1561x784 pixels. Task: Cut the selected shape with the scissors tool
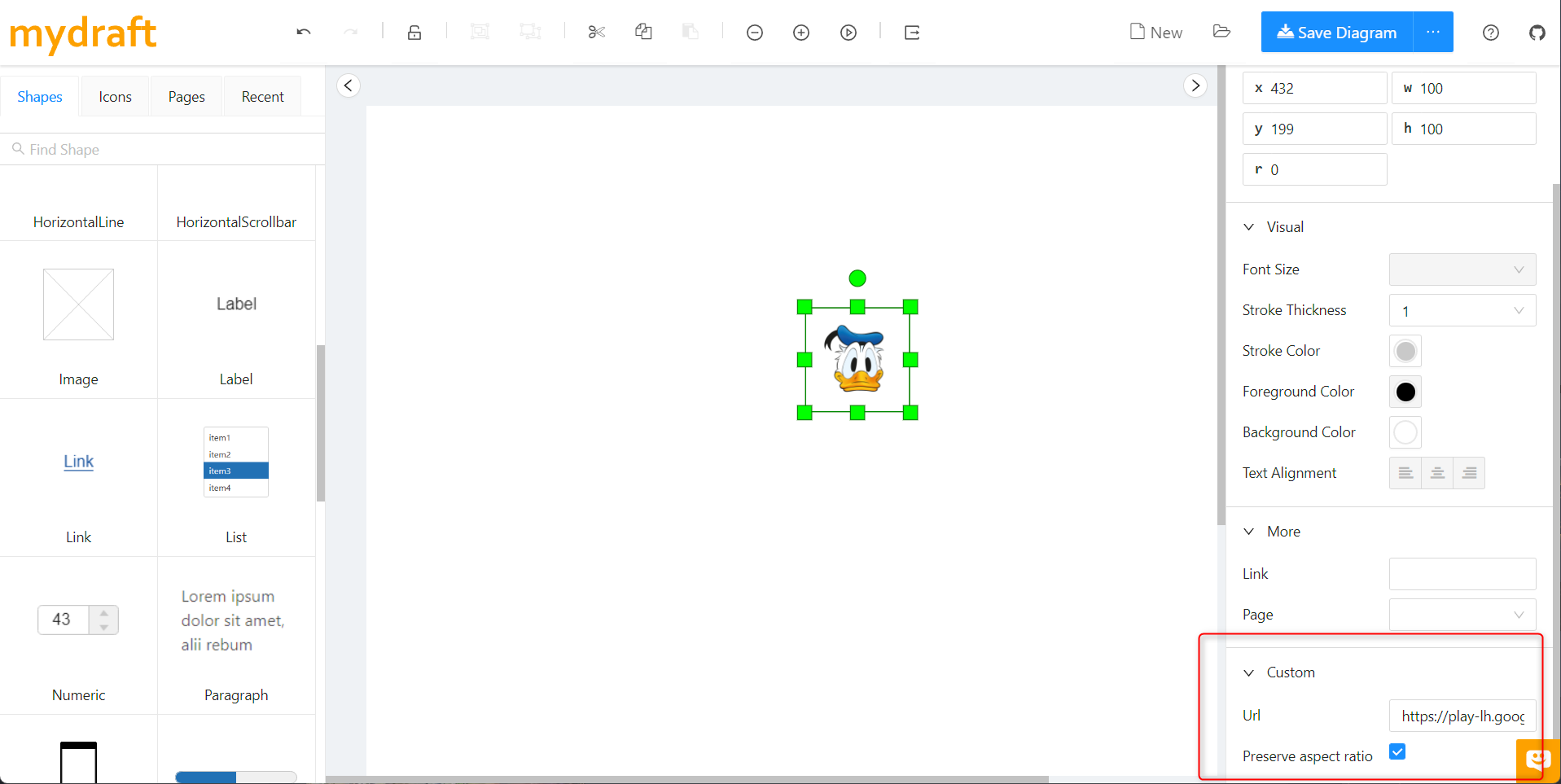(595, 32)
